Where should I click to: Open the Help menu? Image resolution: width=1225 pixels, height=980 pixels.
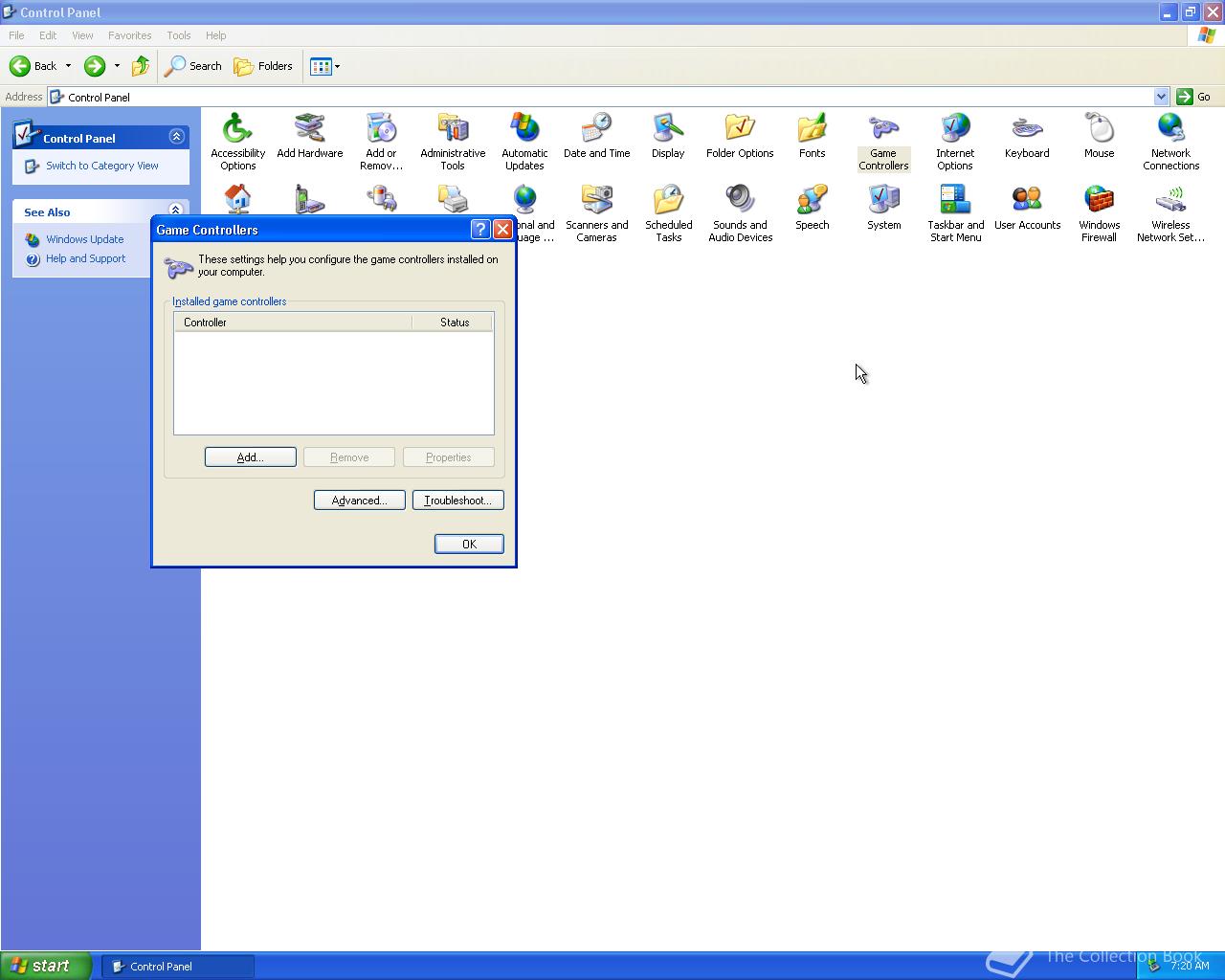[216, 35]
